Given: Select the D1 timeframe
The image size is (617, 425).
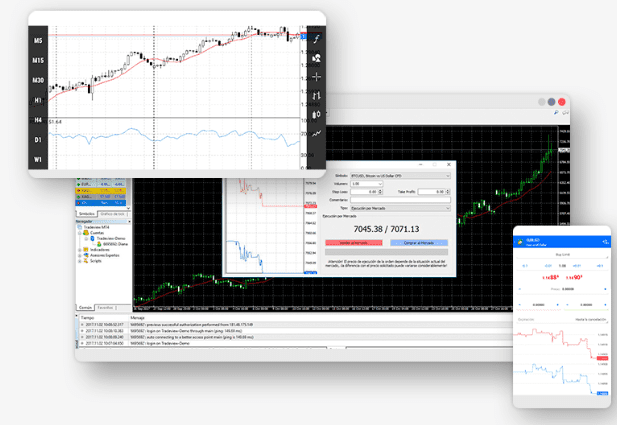Looking at the screenshot, I should click(38, 140).
